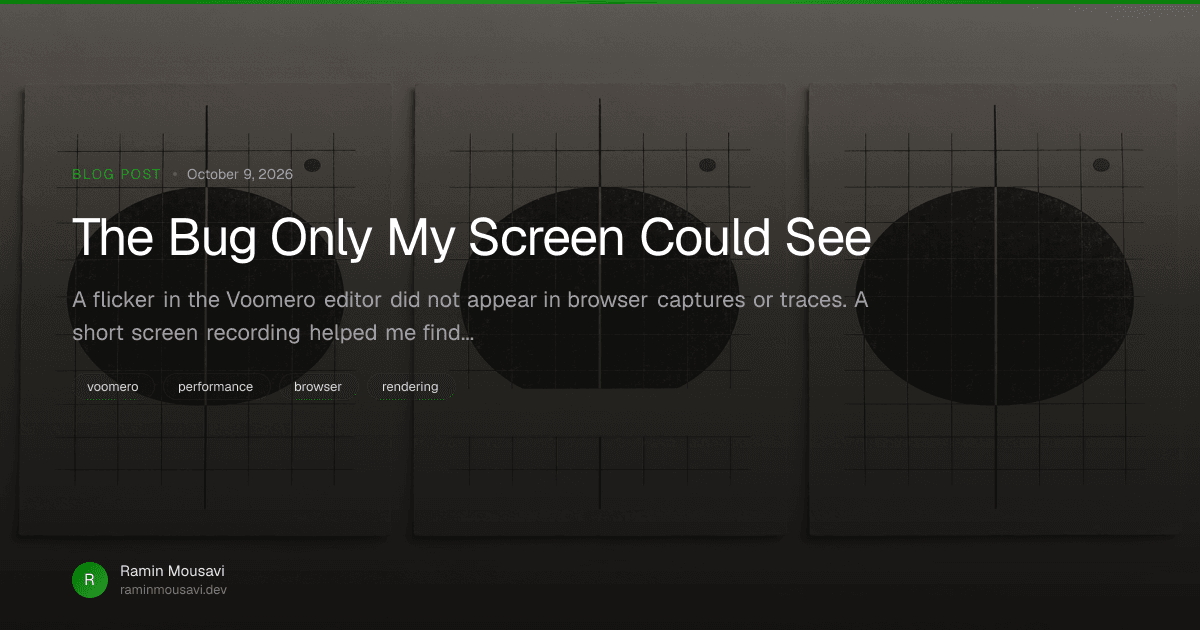Image resolution: width=1200 pixels, height=630 pixels.
Task: Click the bullet separator before the date
Action: click(175, 174)
